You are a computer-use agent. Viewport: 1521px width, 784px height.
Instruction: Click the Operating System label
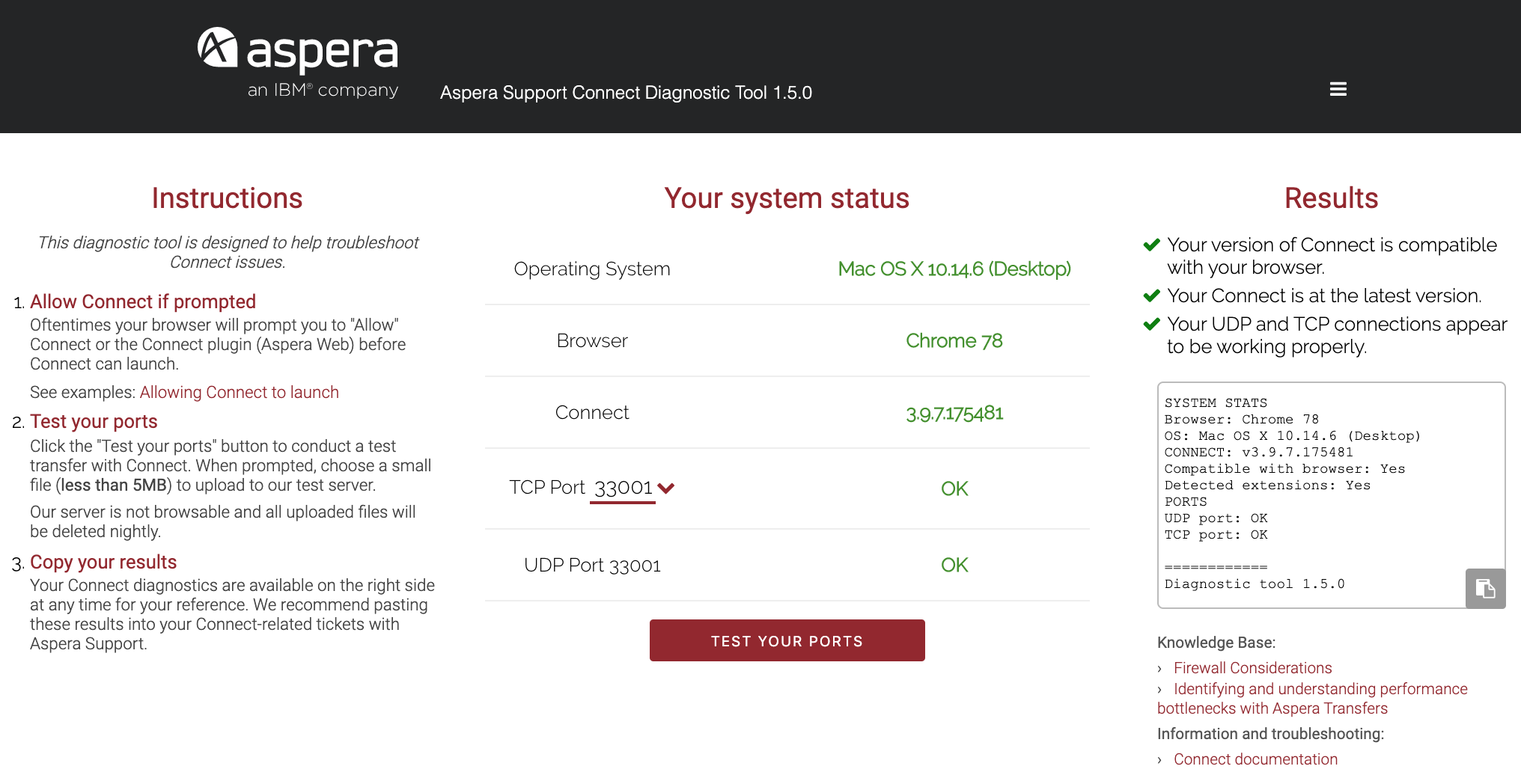(592, 269)
